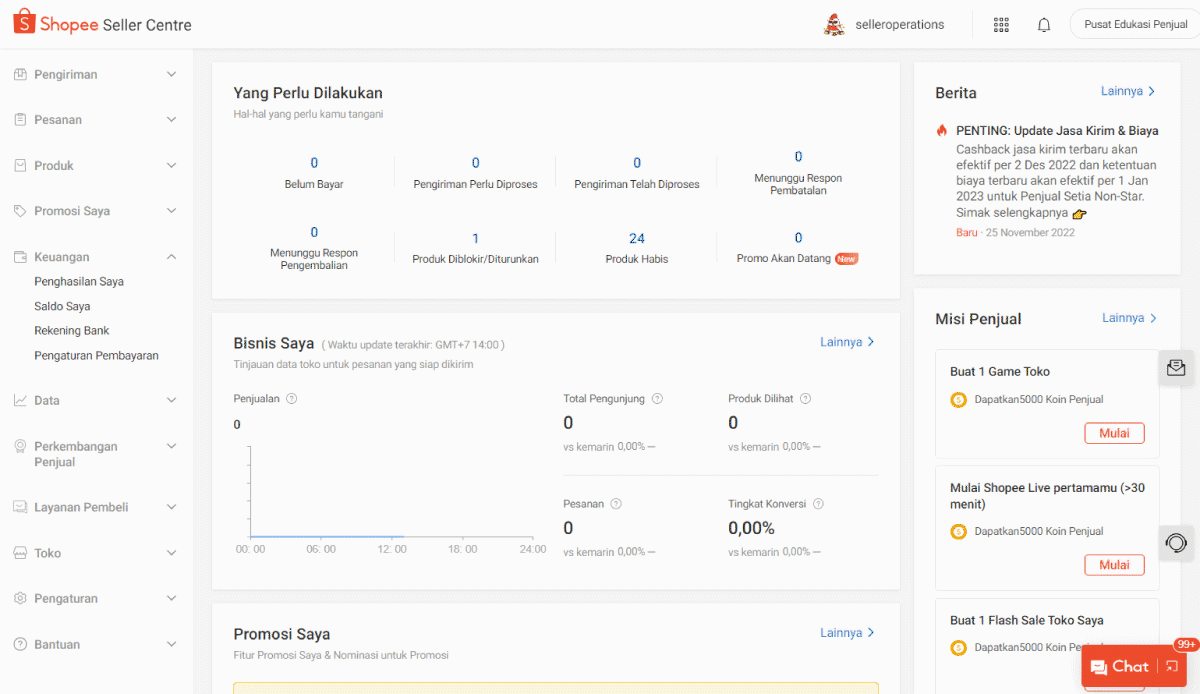Click the selleroperations profile avatar
This screenshot has height=694, width=1200.
(x=834, y=25)
